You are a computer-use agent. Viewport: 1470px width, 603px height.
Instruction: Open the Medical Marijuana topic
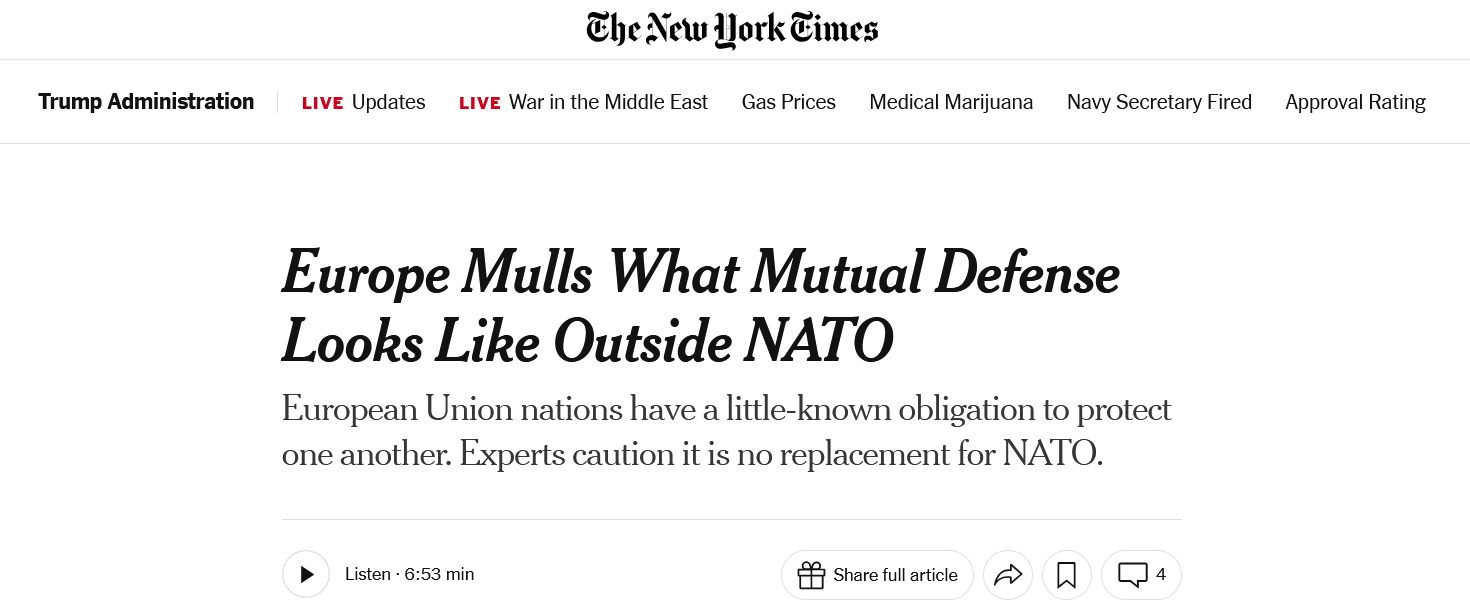pyautogui.click(x=951, y=102)
